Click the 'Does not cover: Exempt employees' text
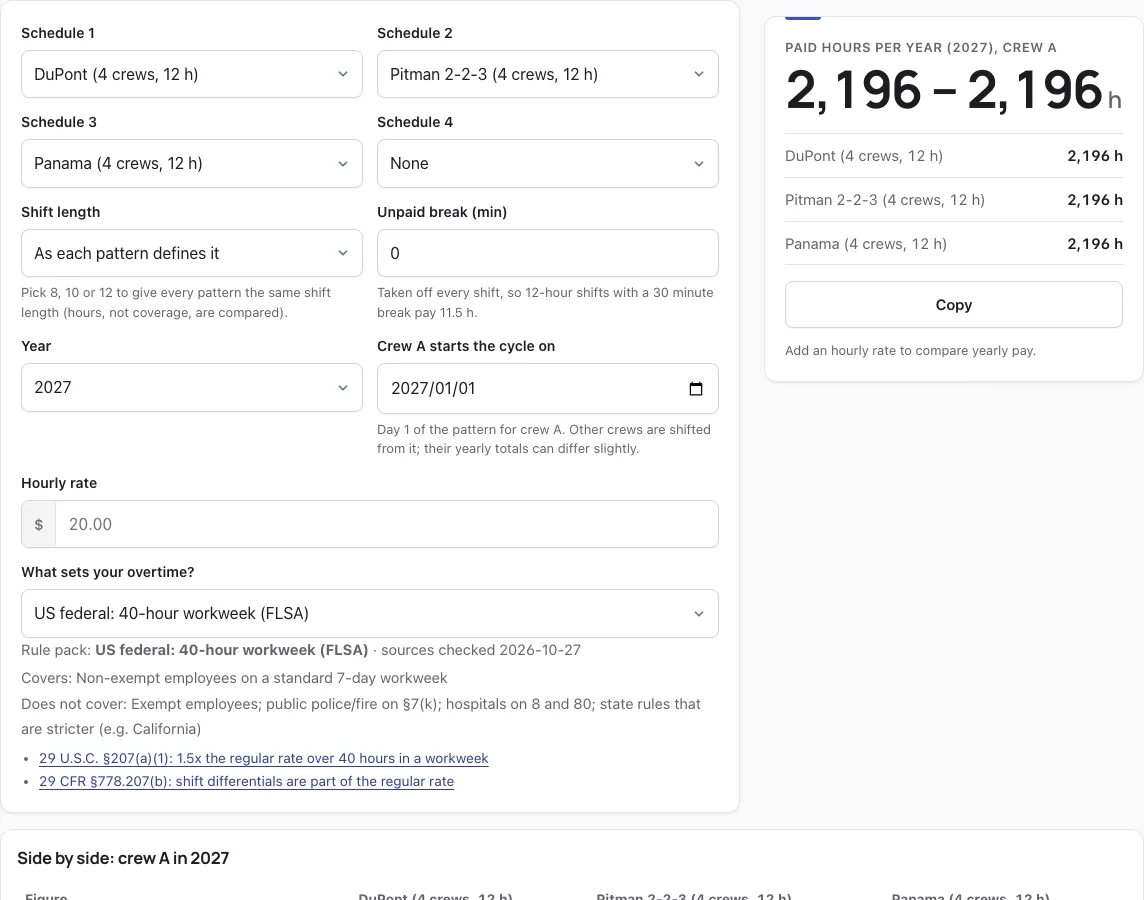This screenshot has width=1144, height=900. click(361, 716)
